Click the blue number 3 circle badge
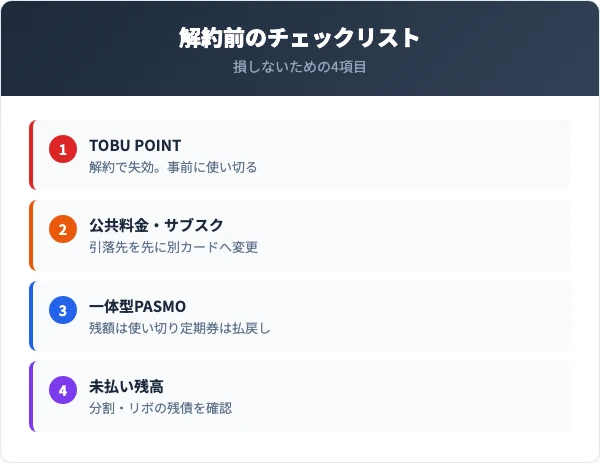 63,310
